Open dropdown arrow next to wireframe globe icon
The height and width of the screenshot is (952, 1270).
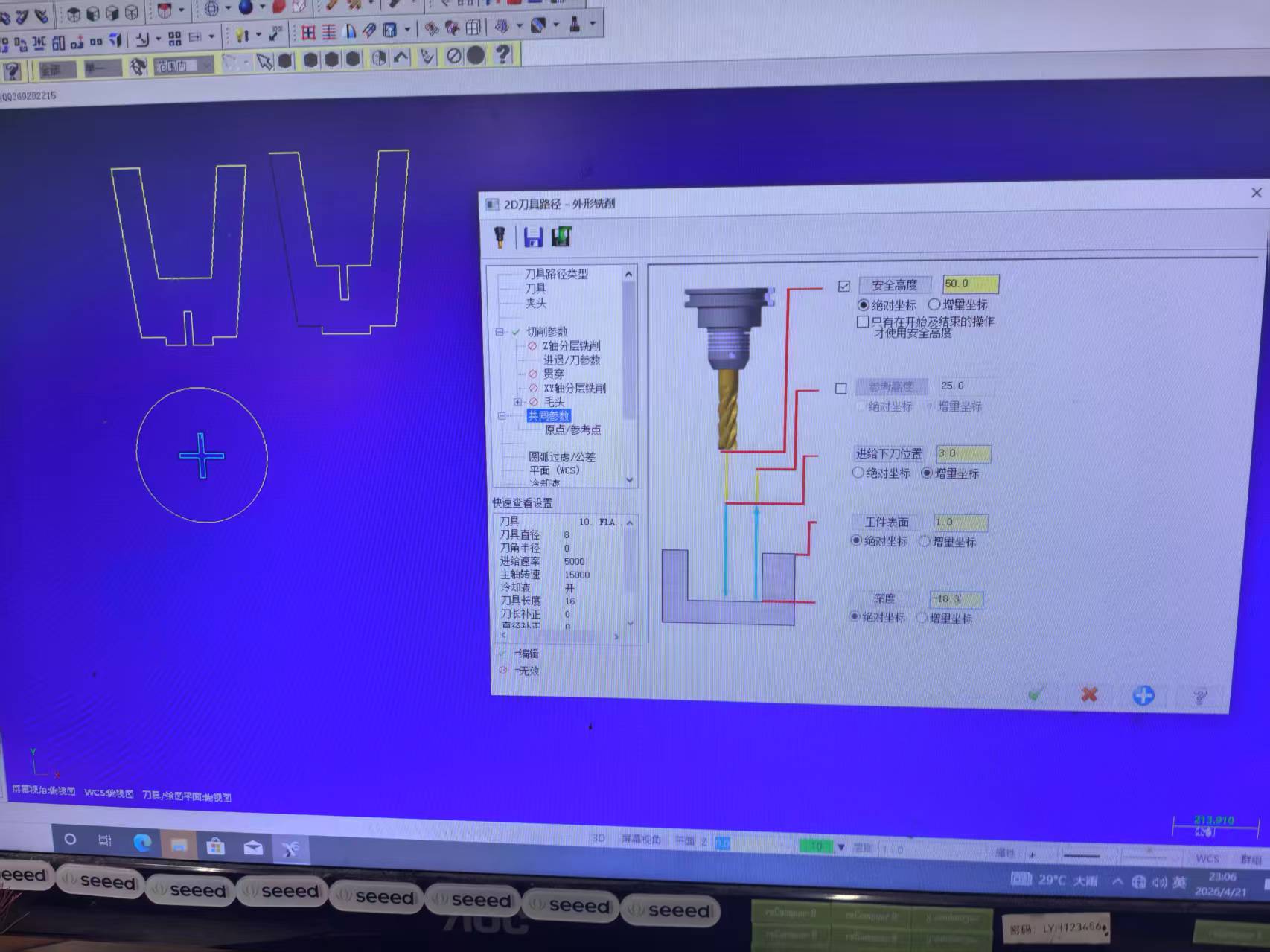coord(228,8)
